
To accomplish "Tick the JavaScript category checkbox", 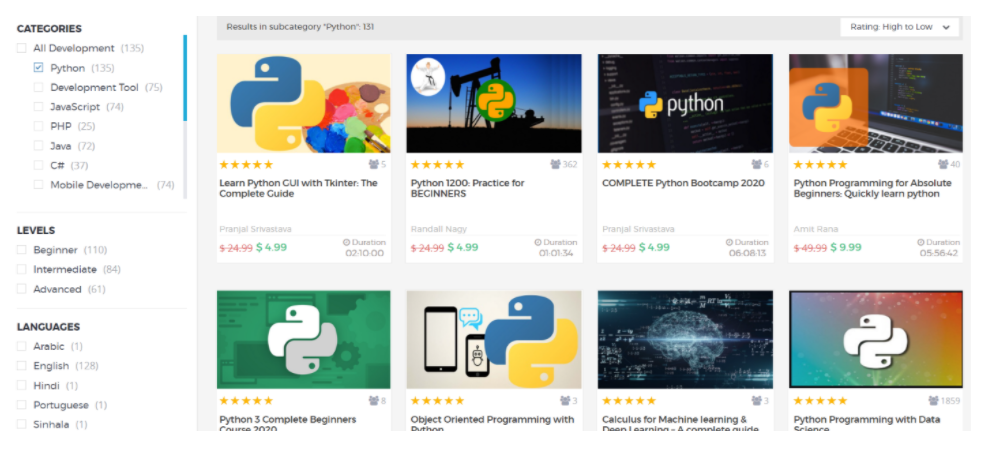I will (x=39, y=107).
